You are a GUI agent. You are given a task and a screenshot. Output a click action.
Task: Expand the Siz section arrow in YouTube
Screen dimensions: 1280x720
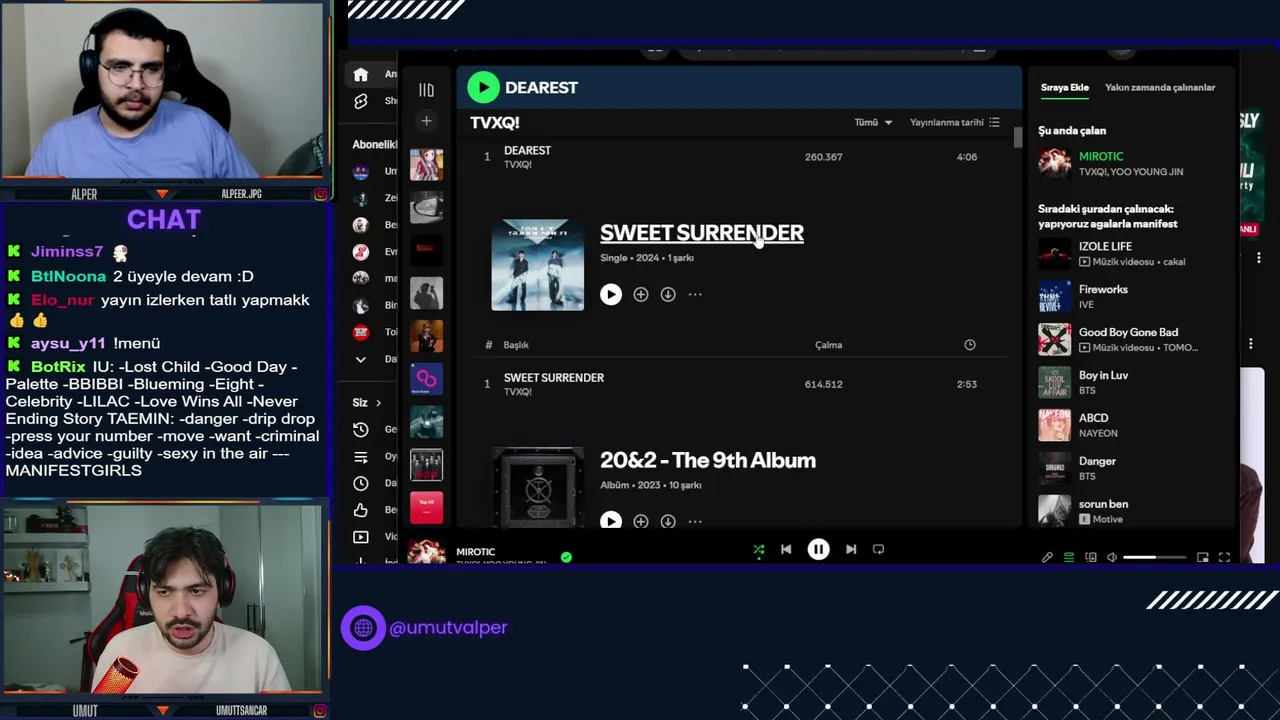[x=378, y=403]
